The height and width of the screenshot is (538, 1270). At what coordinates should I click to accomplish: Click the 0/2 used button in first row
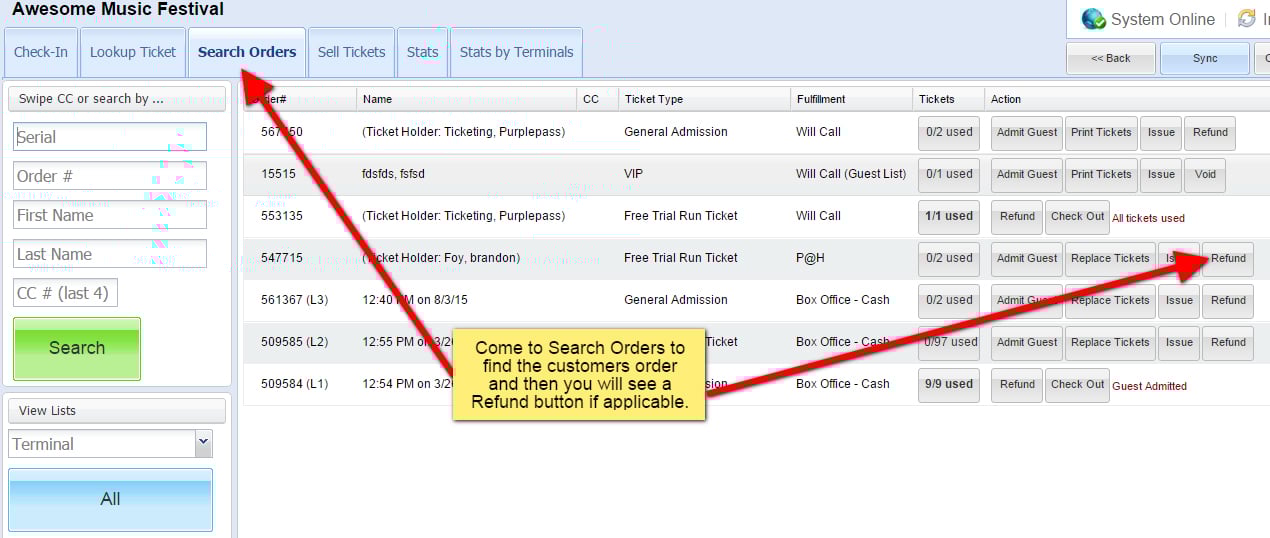pyautogui.click(x=949, y=132)
